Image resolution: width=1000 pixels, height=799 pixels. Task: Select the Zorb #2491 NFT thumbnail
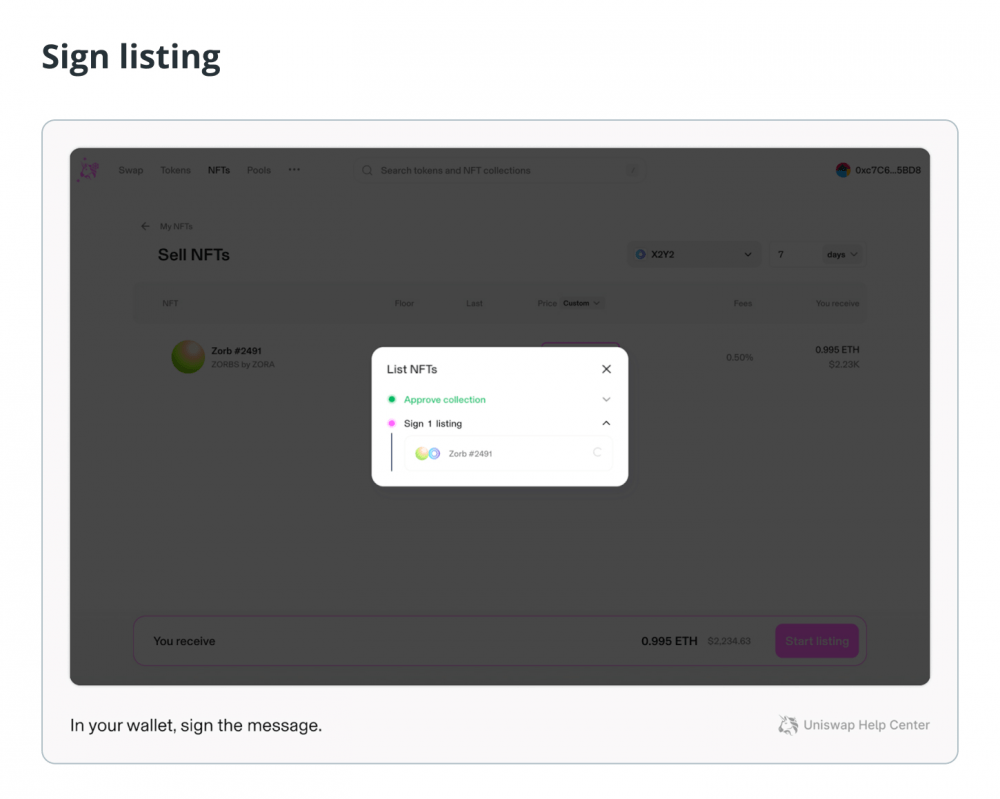188,356
